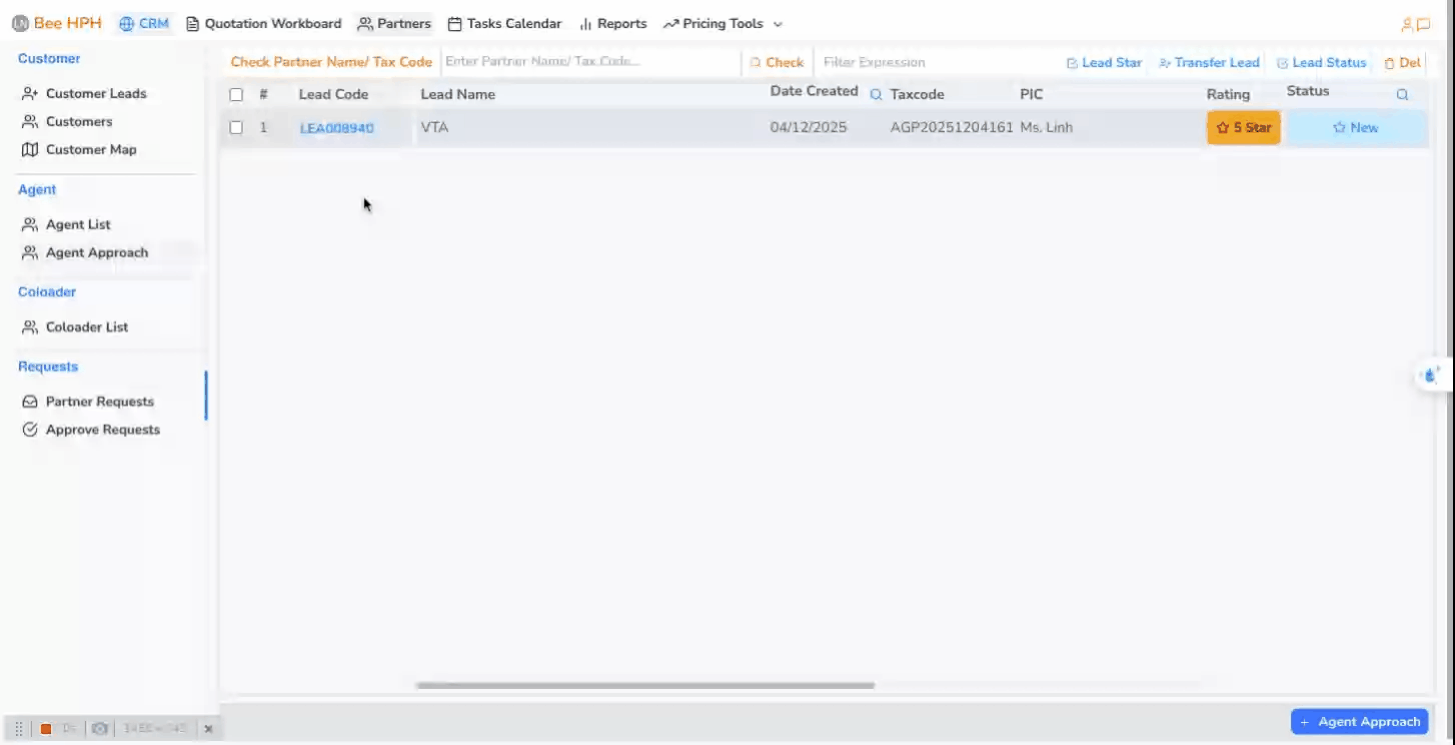Select Customer Leads in the sidebar
This screenshot has width=1455, height=745.
pyautogui.click(x=96, y=93)
